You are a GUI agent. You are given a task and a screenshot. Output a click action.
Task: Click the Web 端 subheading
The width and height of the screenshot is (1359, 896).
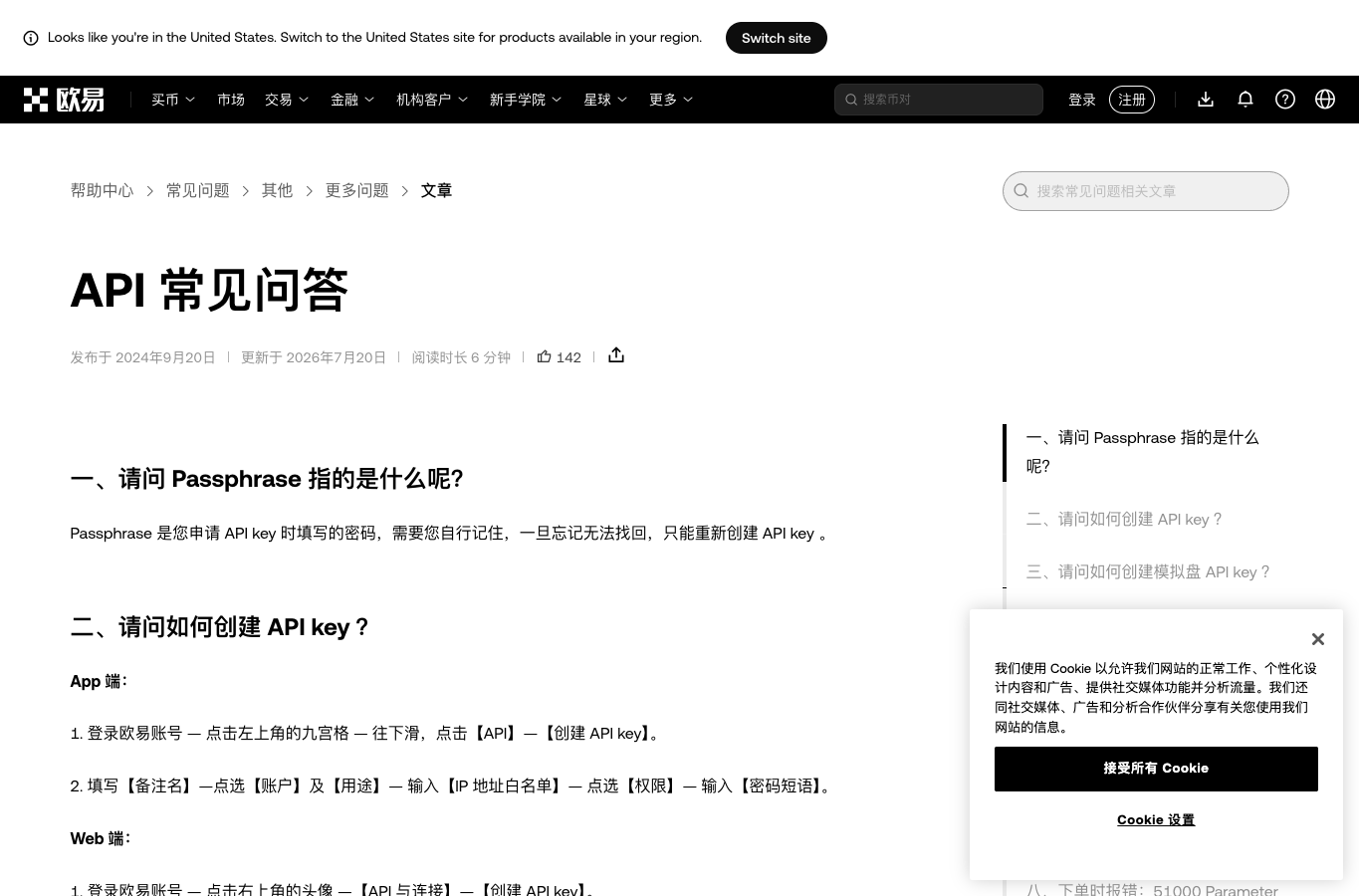(101, 838)
